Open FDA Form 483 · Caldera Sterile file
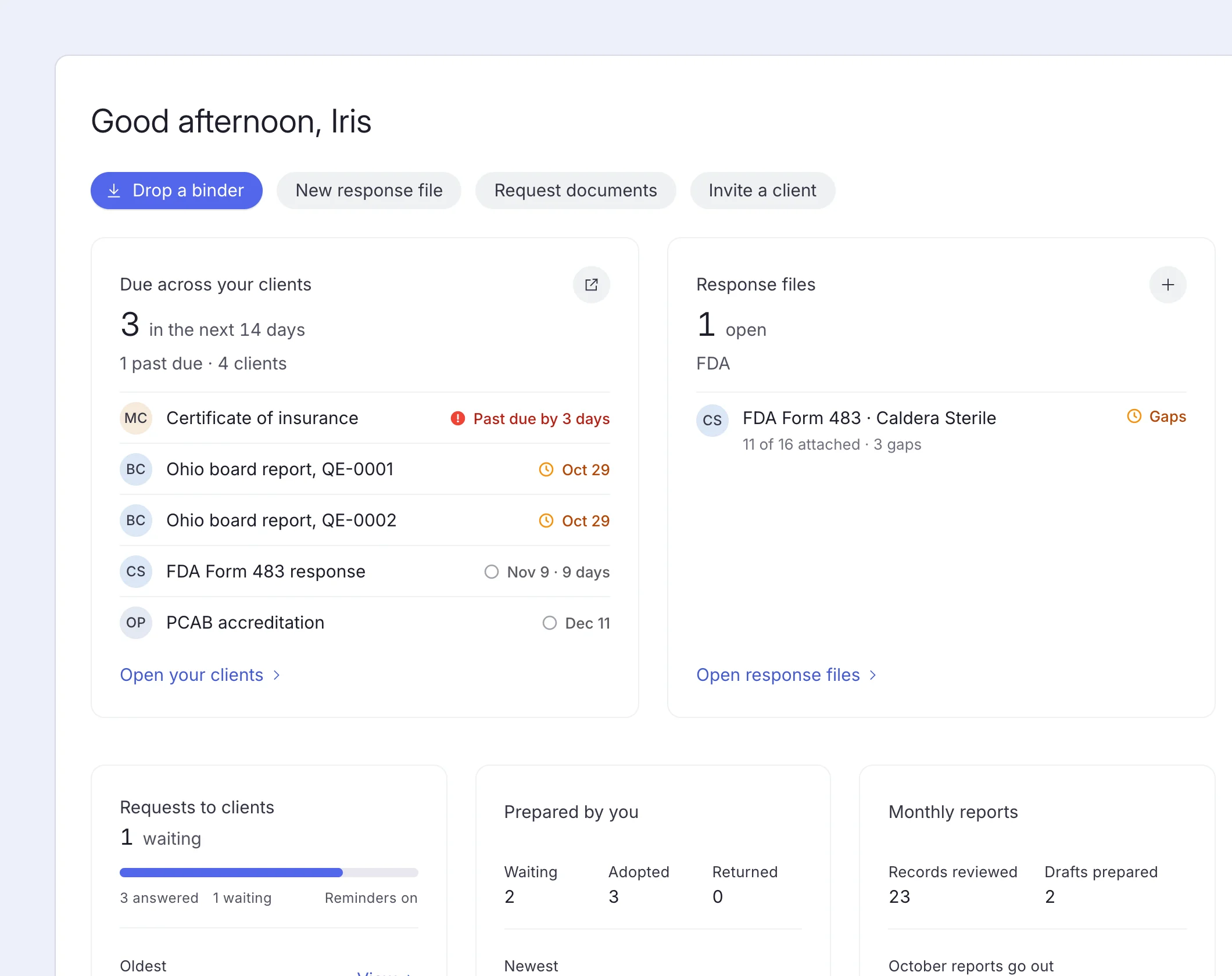 coord(941,430)
